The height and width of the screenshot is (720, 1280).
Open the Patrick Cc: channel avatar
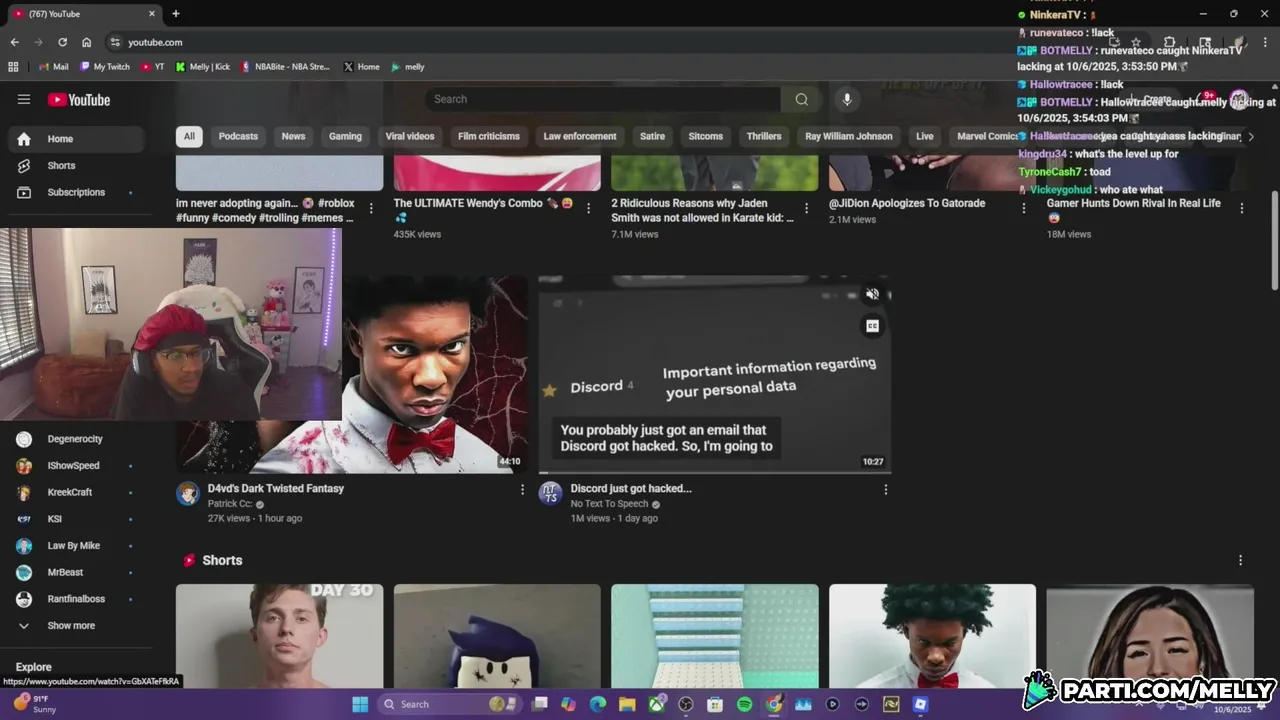point(188,493)
